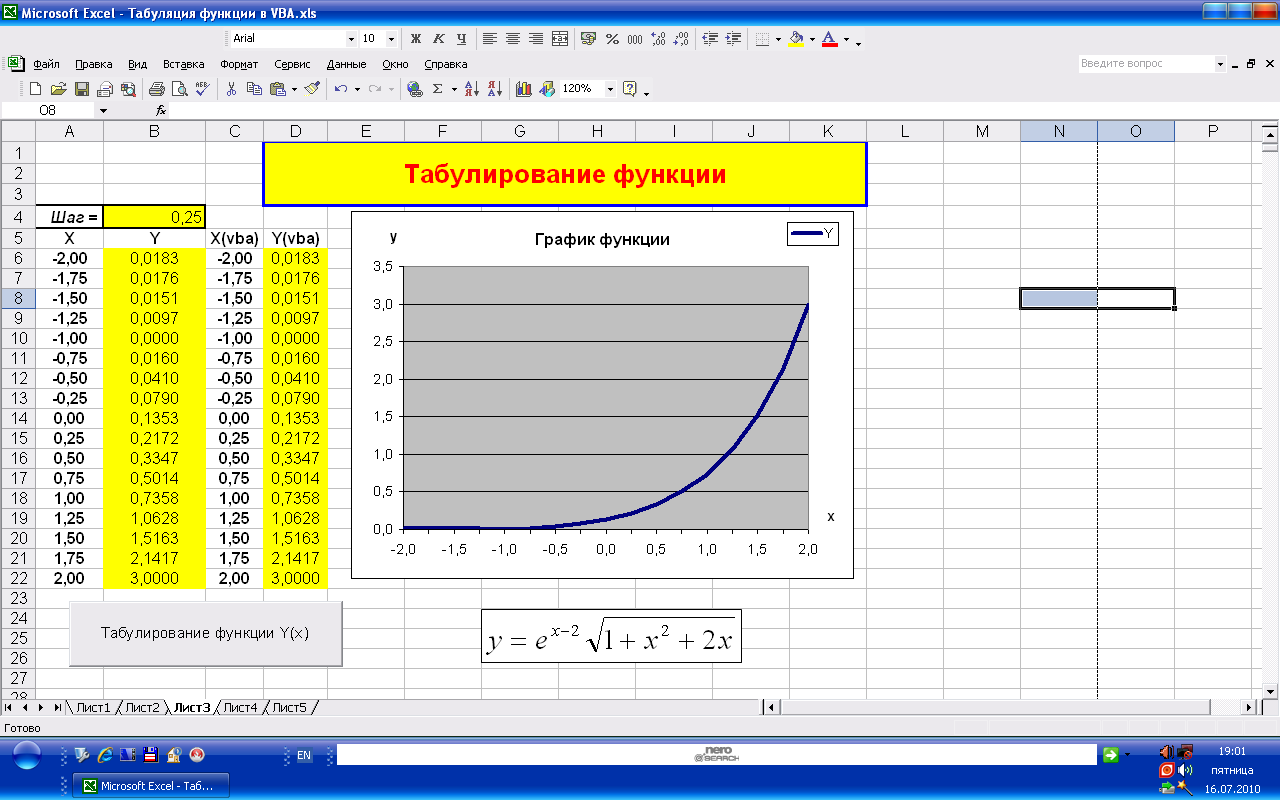Sort ascending (А-Я) icon

pos(472,89)
